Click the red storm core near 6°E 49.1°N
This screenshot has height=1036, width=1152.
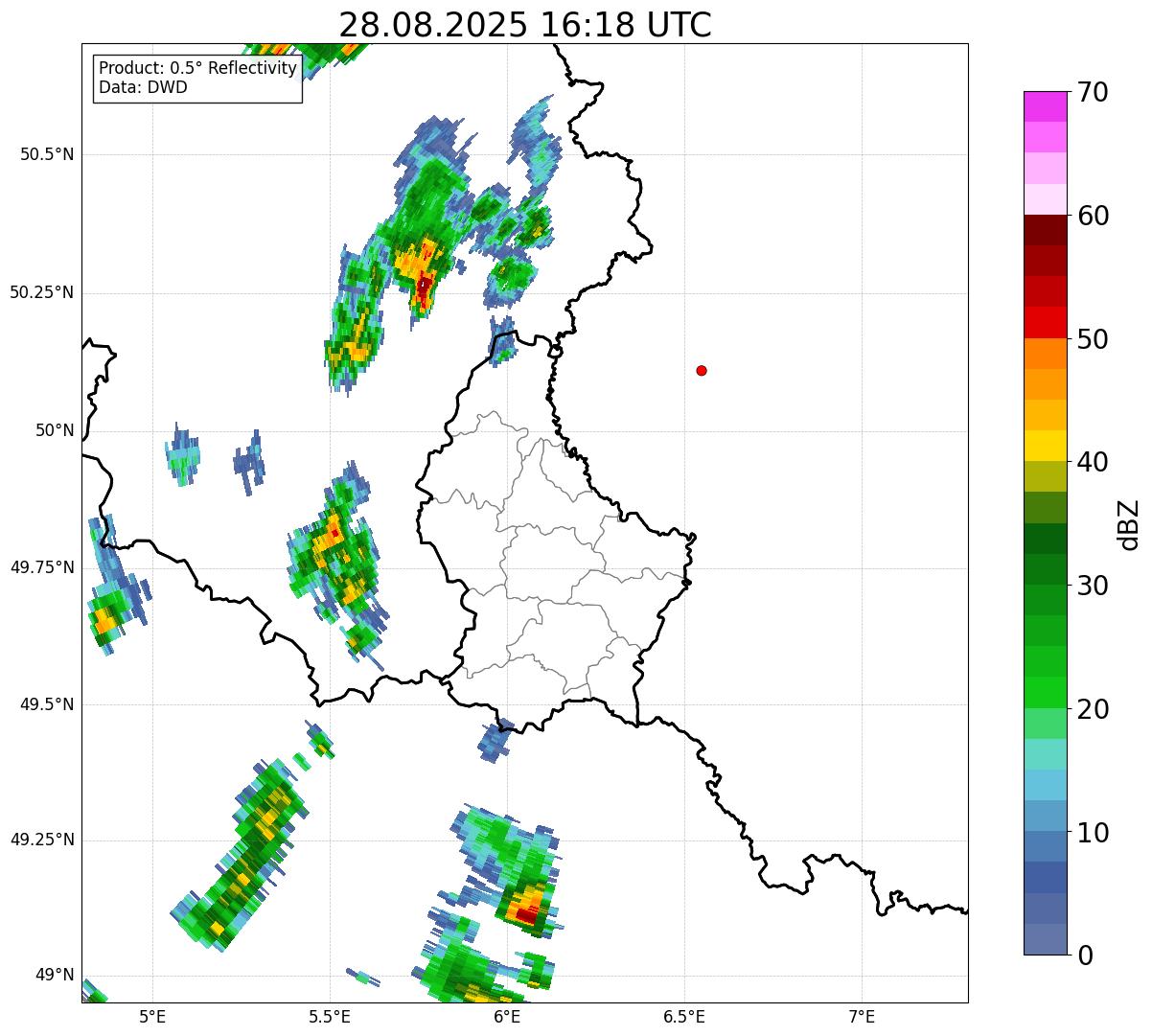[526, 914]
